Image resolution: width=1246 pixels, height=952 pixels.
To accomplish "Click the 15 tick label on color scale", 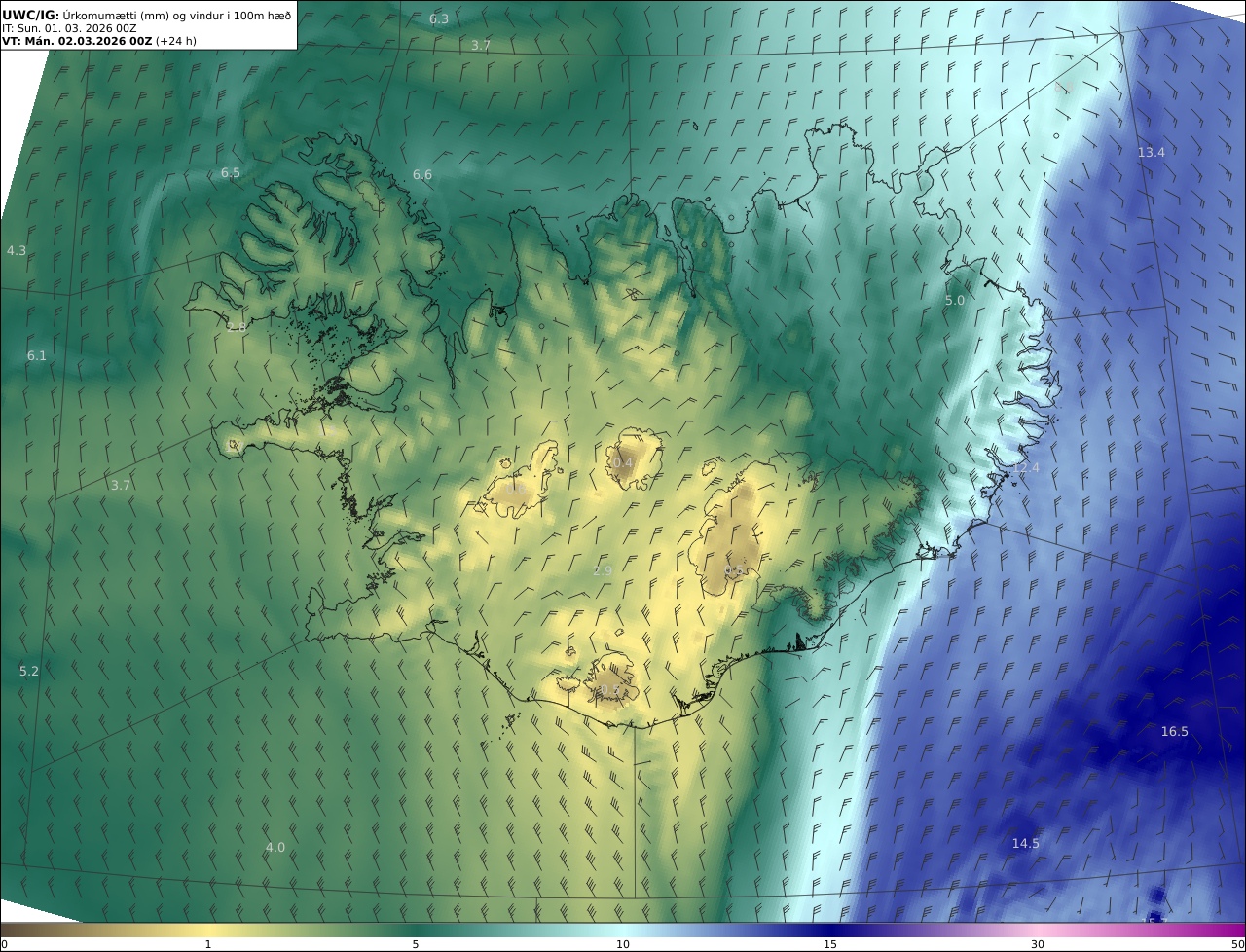I will tap(830, 944).
